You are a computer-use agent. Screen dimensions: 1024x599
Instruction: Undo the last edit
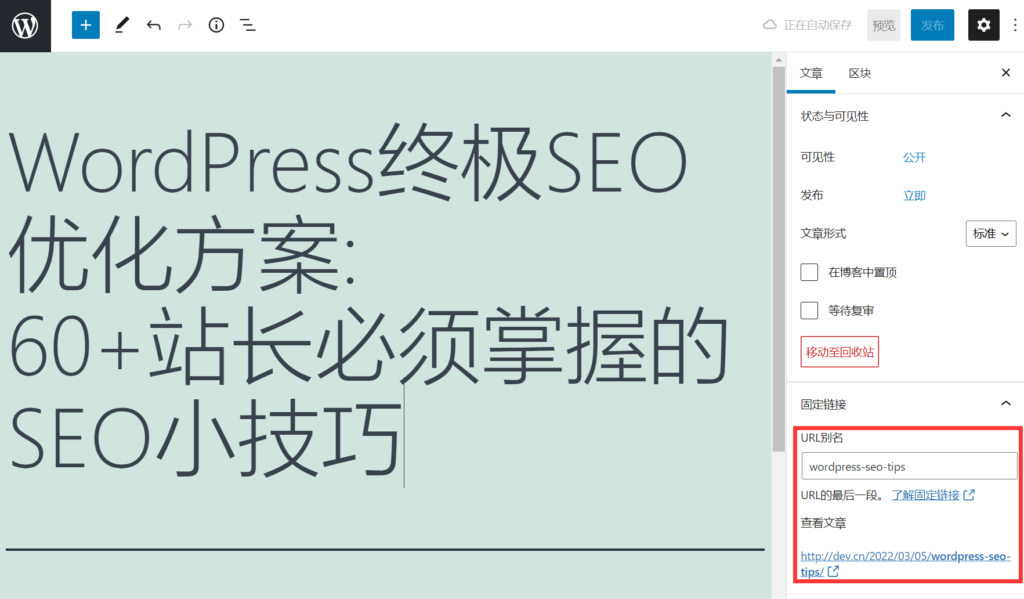pyautogui.click(x=153, y=25)
